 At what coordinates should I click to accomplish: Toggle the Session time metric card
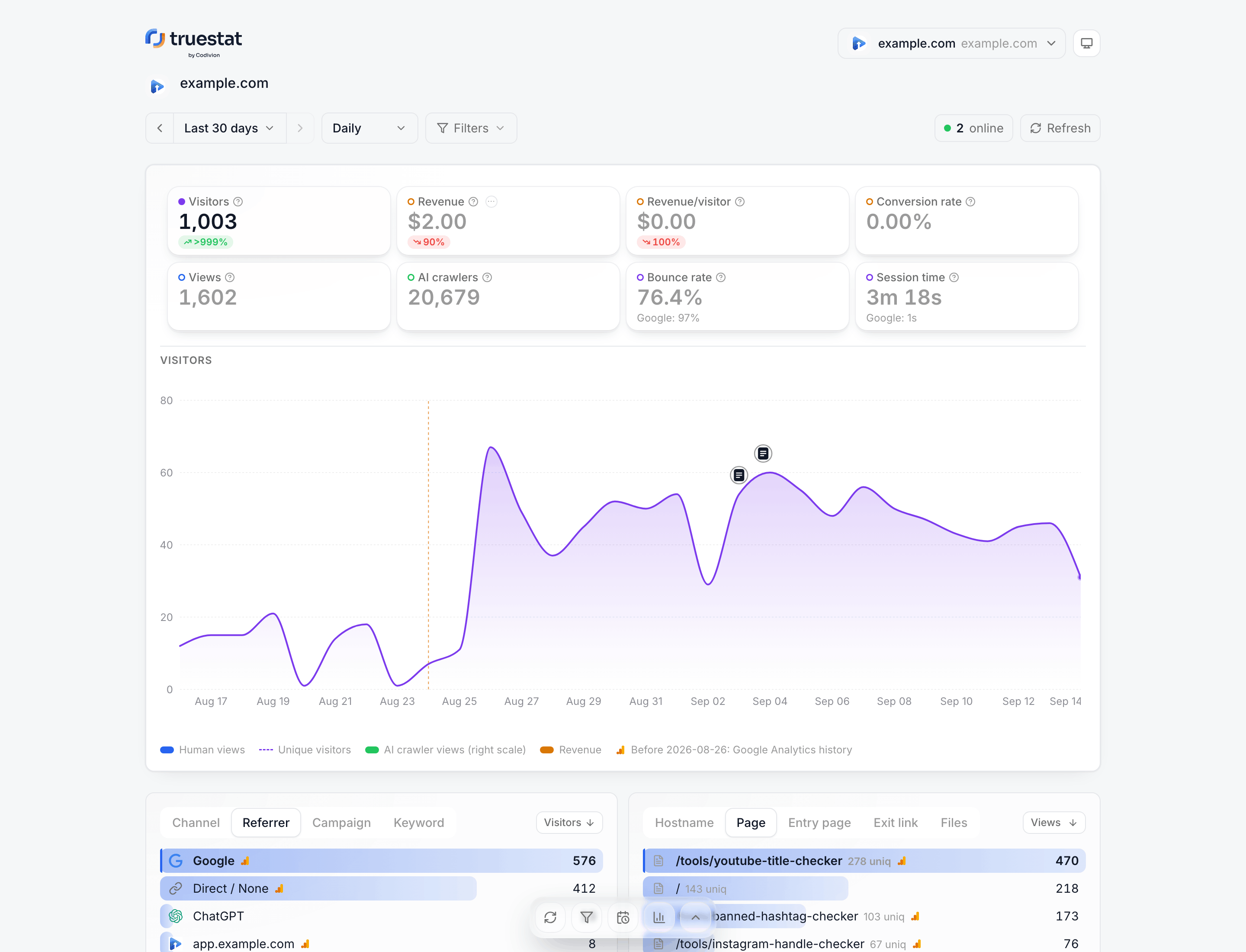click(x=967, y=296)
